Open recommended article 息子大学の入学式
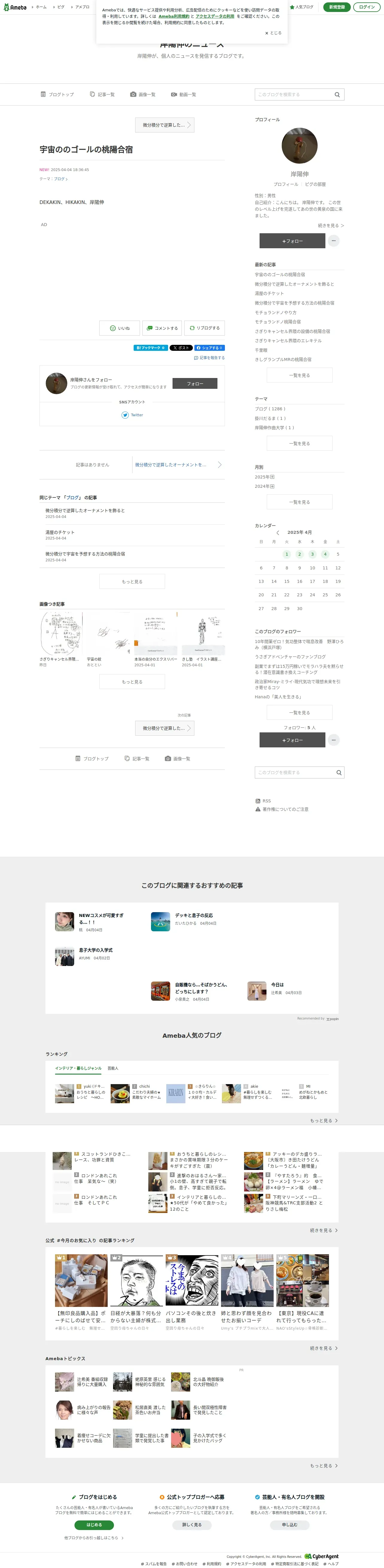 pyautogui.click(x=95, y=950)
